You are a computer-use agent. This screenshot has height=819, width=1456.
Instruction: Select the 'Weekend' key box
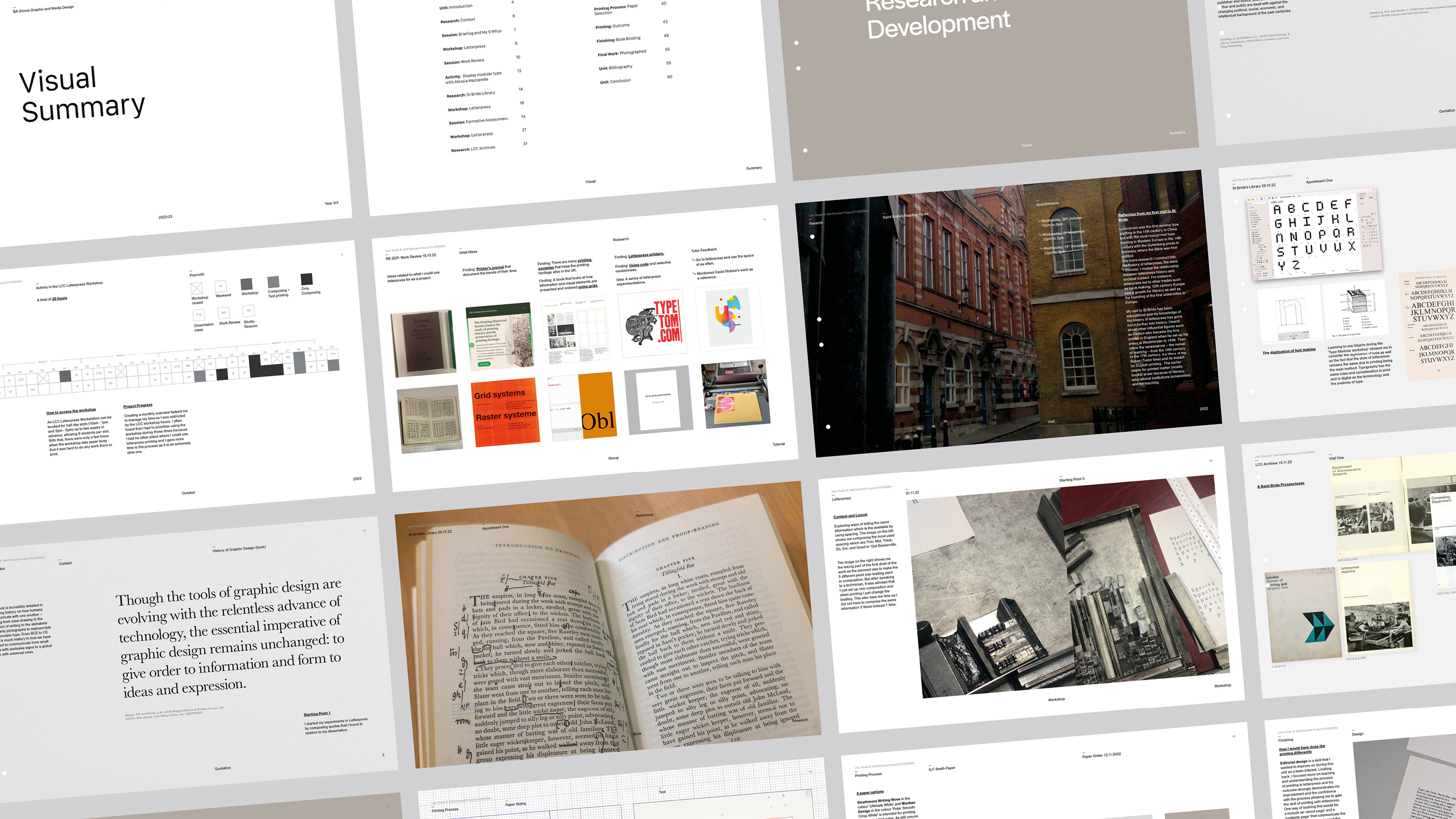point(220,286)
